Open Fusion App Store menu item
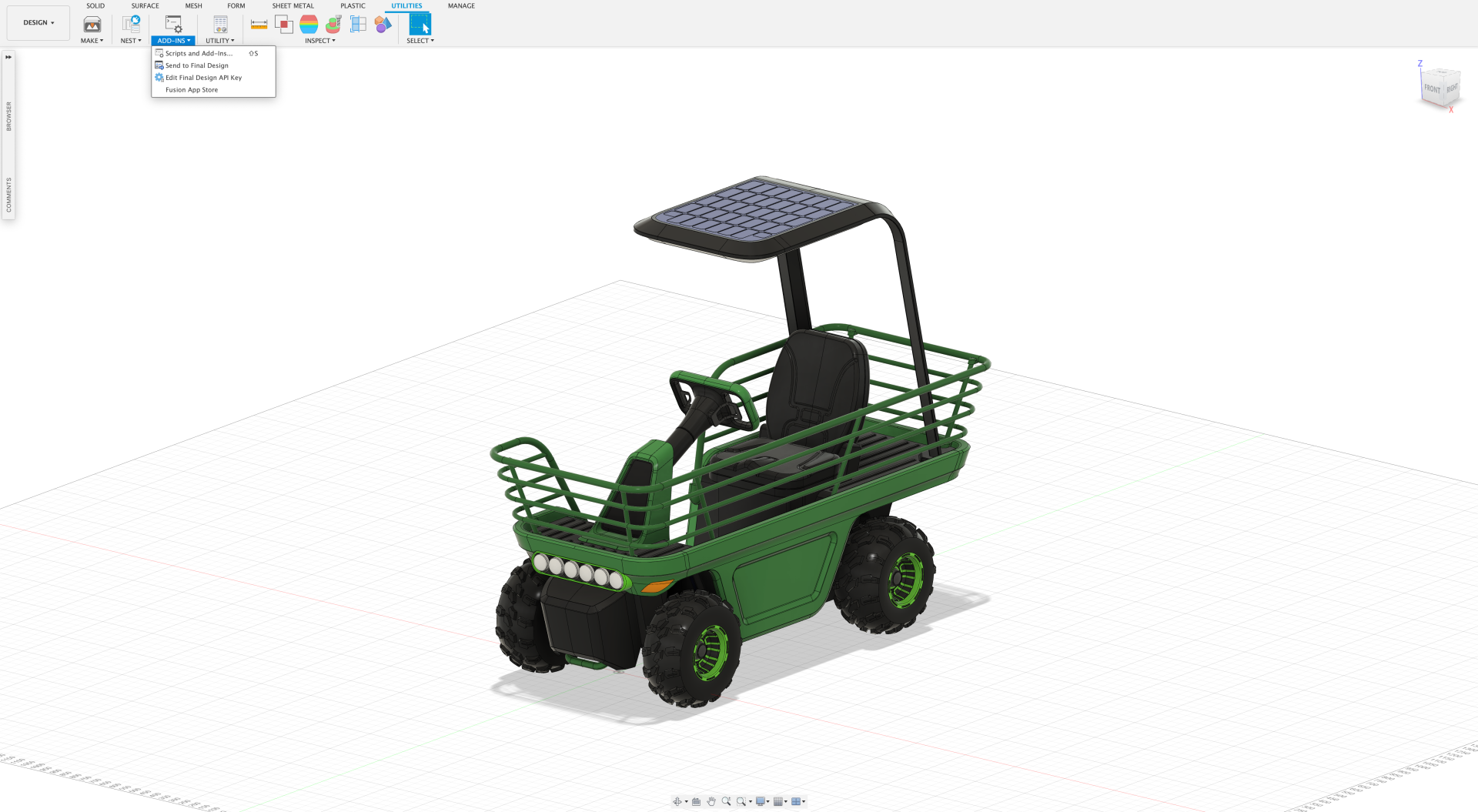 pyautogui.click(x=213, y=90)
